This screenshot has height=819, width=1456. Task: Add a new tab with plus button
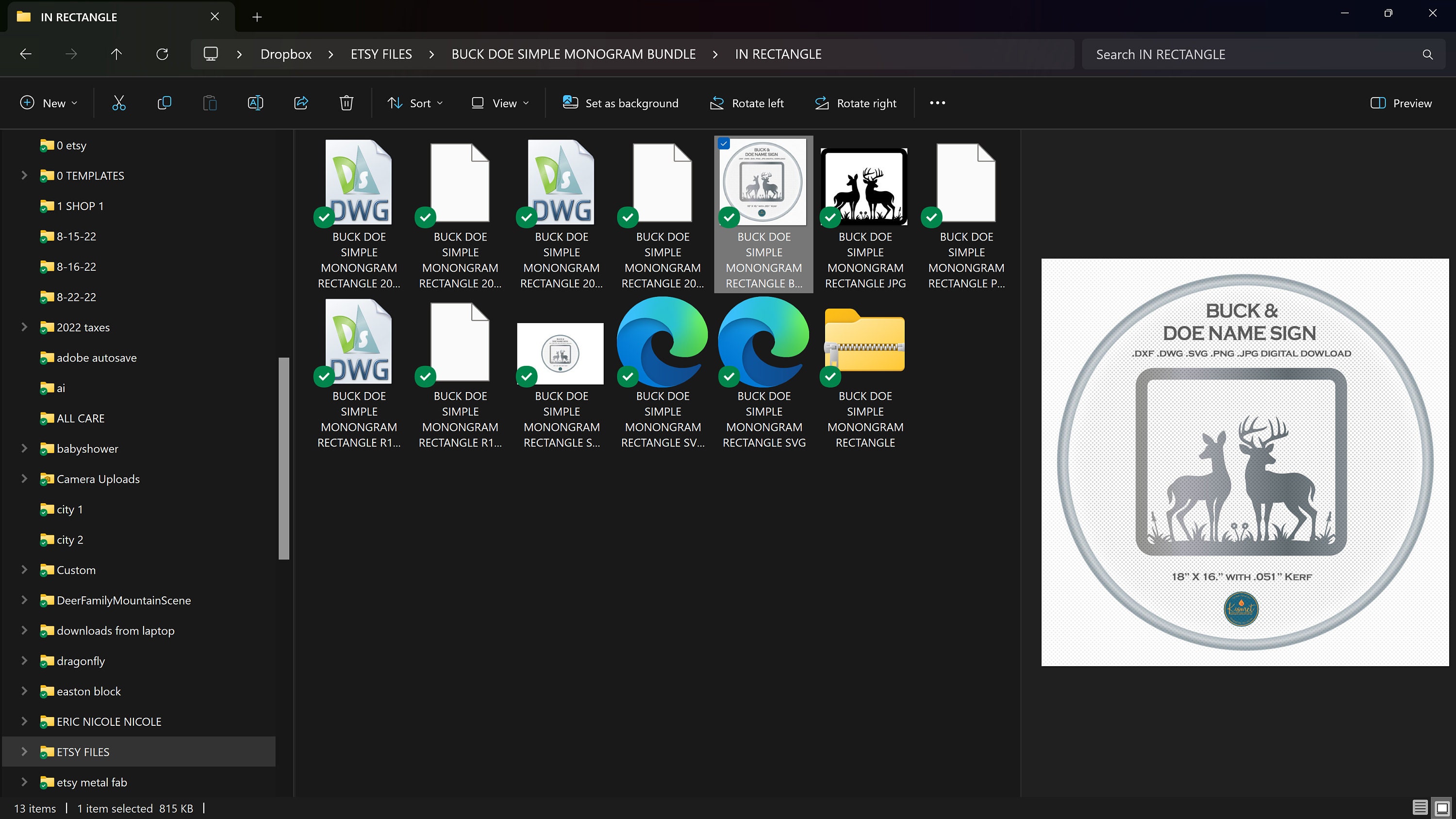coord(257,17)
